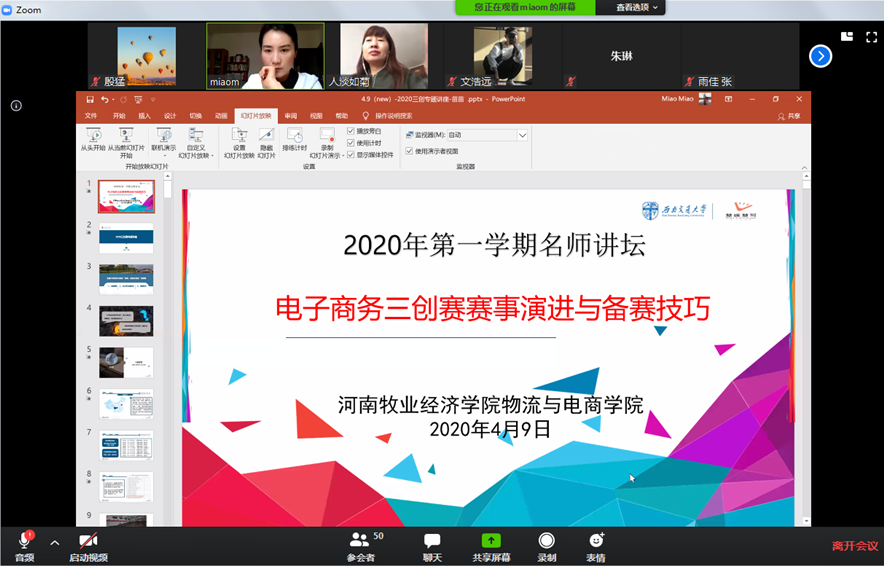Toggle the 播放旁白 checkbox
This screenshot has height=567, width=884.
[x=351, y=131]
